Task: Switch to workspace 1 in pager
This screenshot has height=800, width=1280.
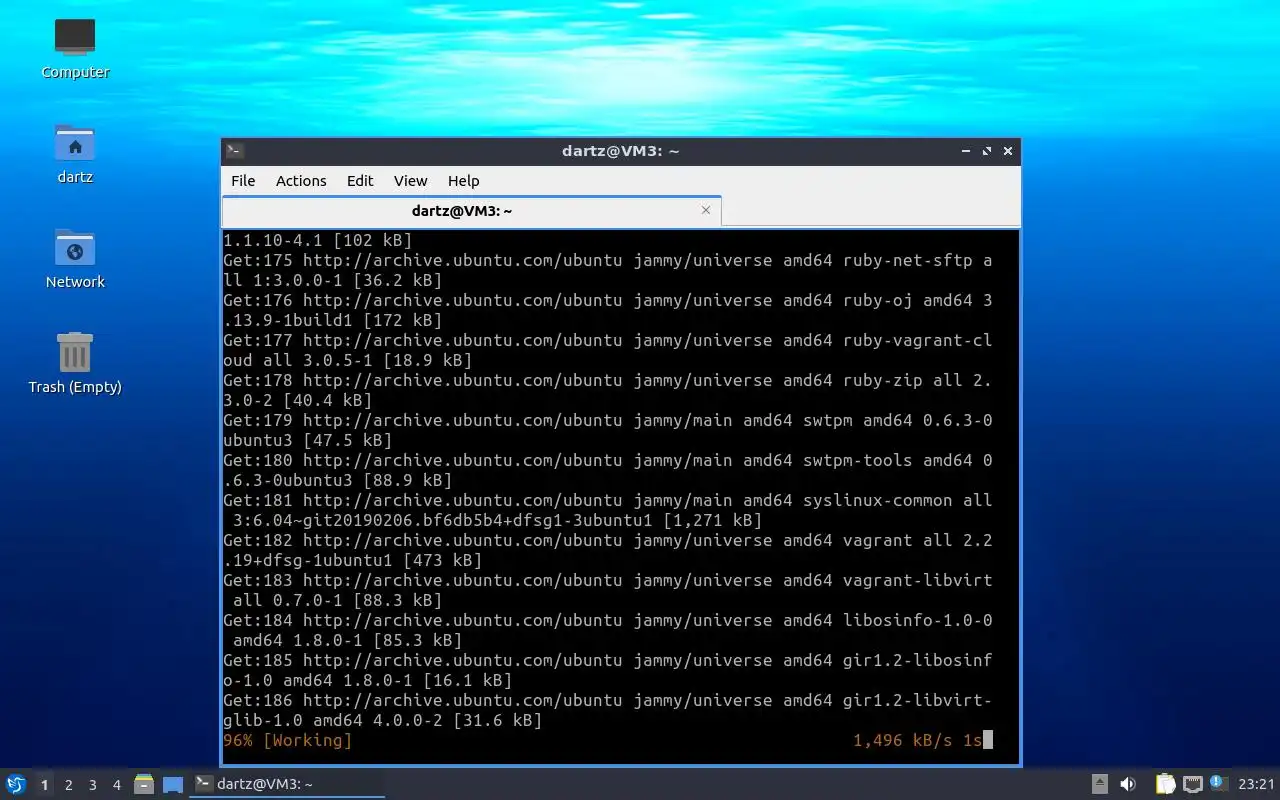Action: [44, 785]
